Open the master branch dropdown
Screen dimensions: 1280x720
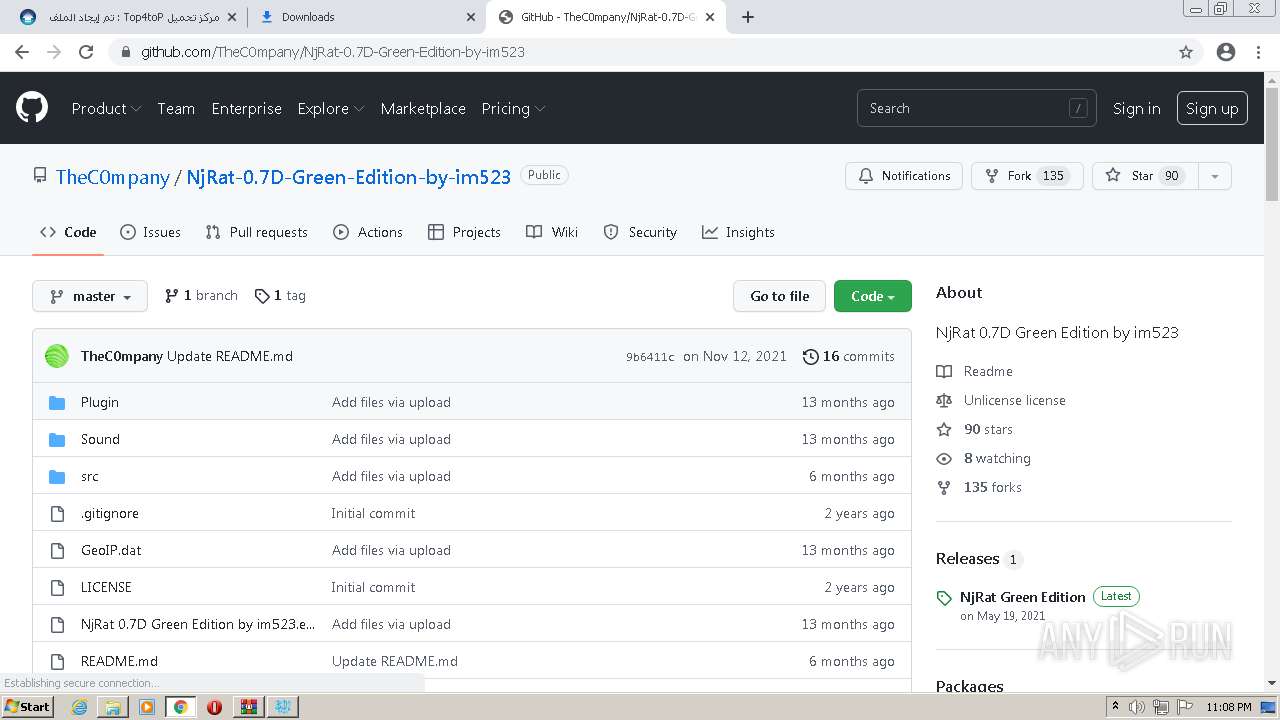[90, 296]
